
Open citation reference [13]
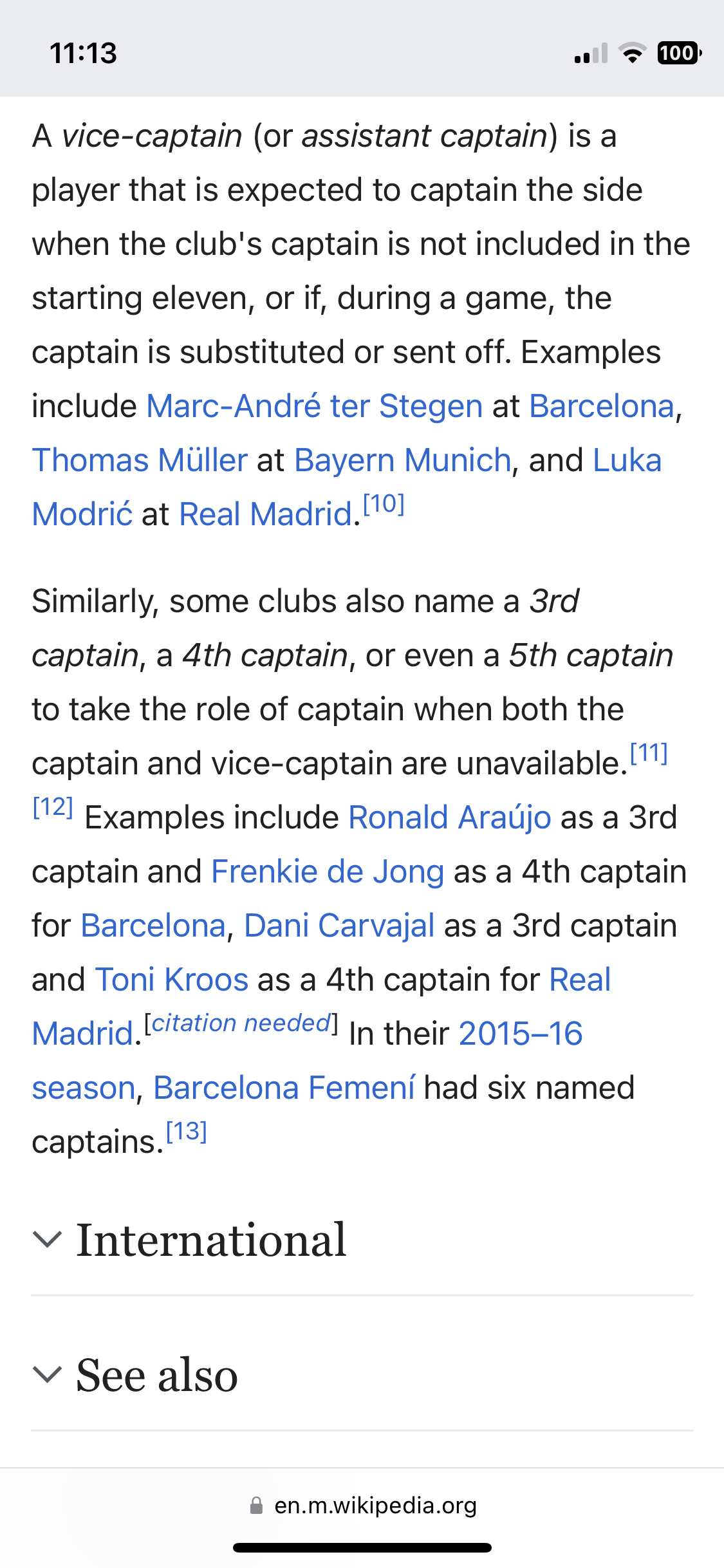click(187, 1131)
